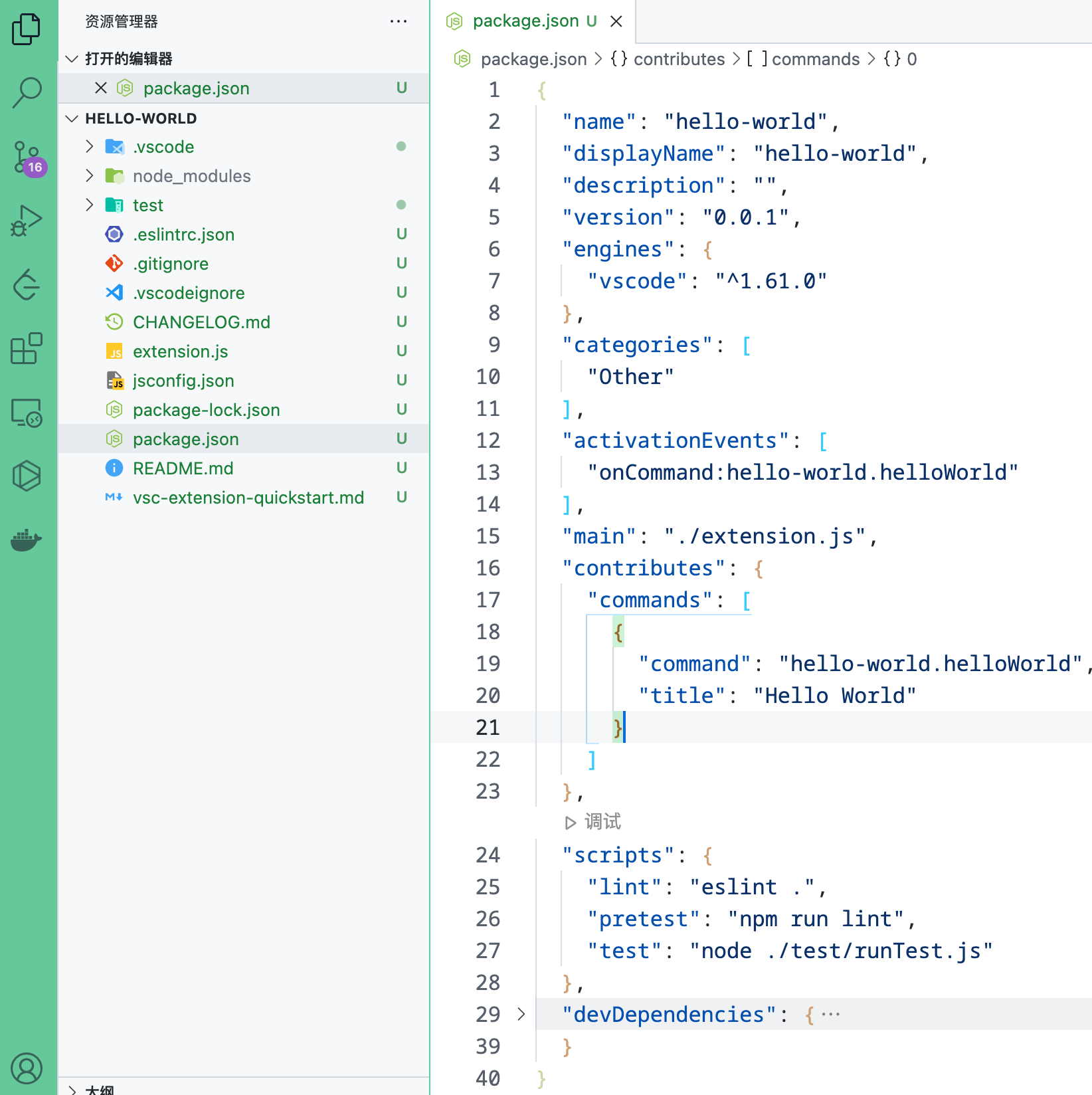Open the activity bar icon below Run and Debug
Screen dimensions: 1092x1095
coord(27,284)
